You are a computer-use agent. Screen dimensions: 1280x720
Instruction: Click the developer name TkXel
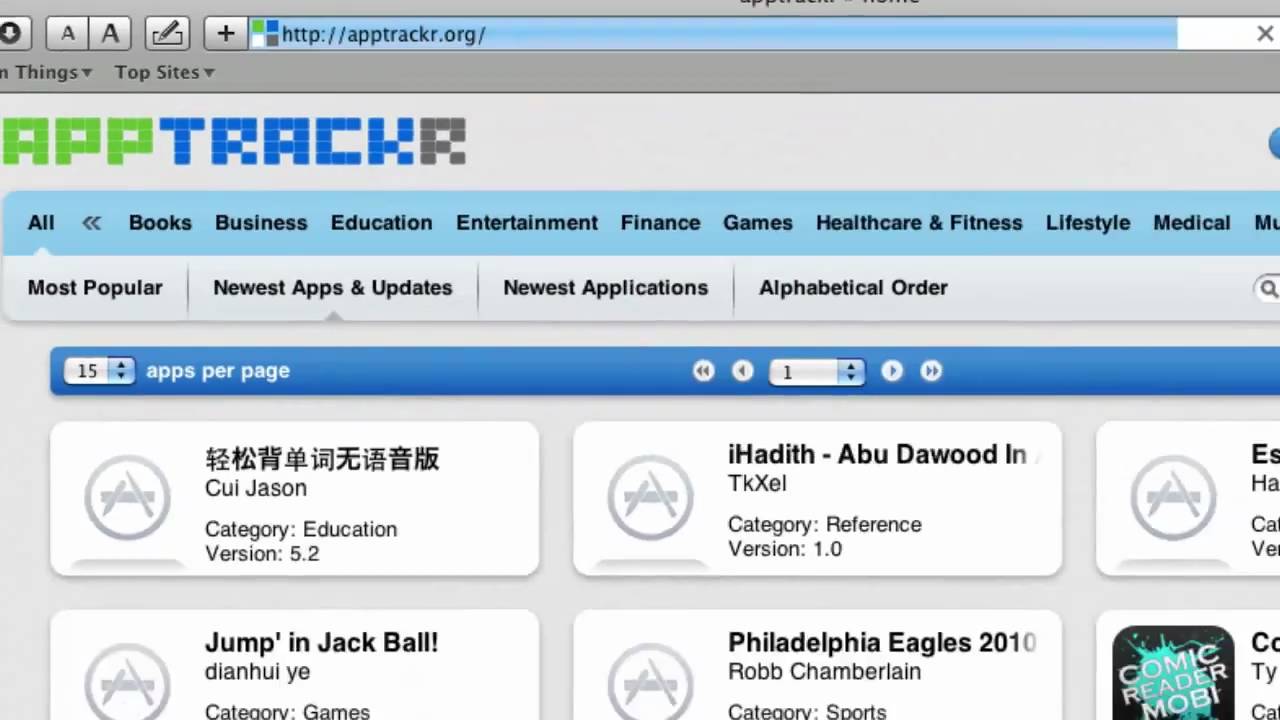coord(757,484)
